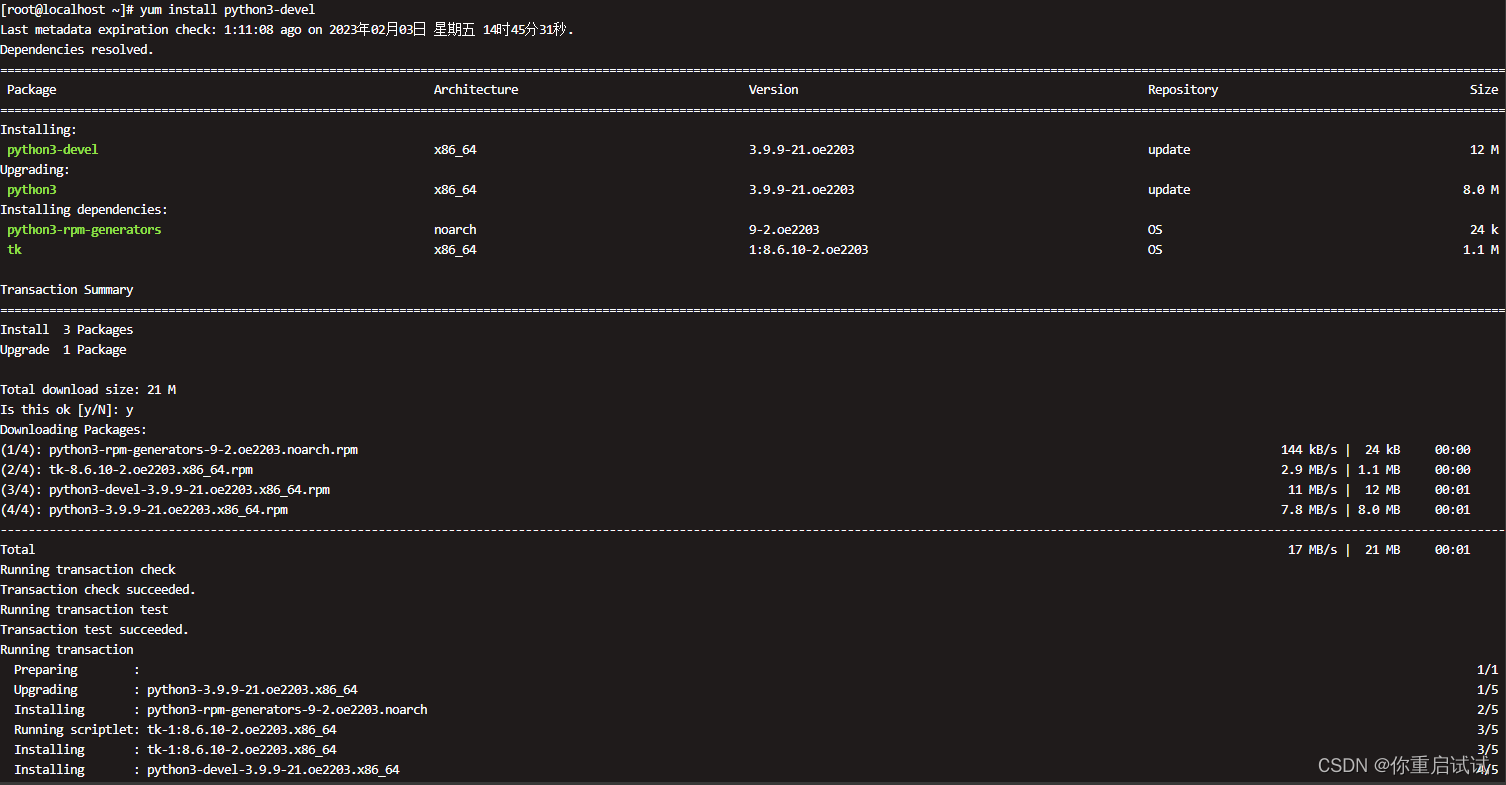
Task: Select the update repository label for python3-devel
Action: point(1169,149)
